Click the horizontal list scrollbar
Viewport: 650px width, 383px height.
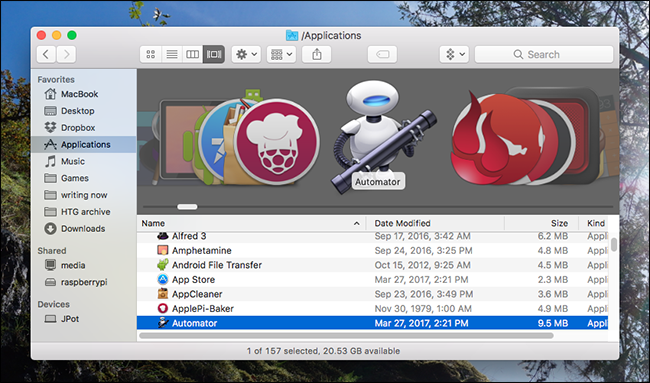[347, 336]
